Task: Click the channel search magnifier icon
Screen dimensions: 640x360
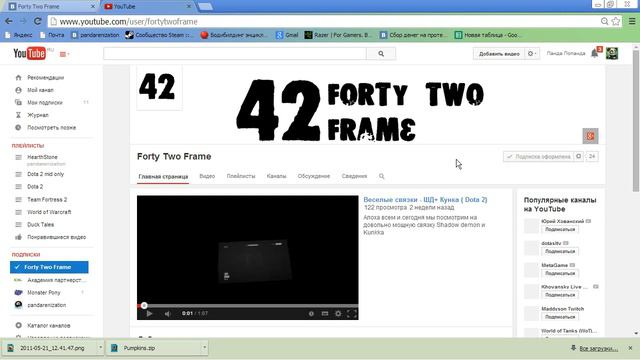Action: pos(381,176)
